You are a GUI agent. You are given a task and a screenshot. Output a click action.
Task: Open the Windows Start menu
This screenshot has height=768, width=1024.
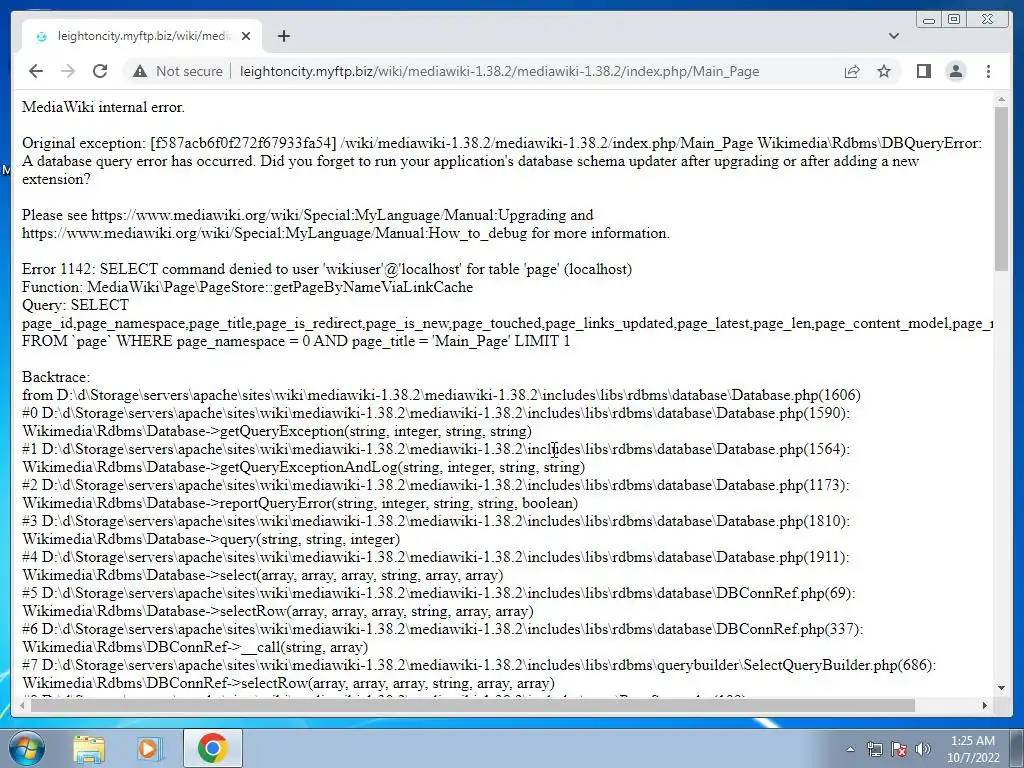click(25, 748)
